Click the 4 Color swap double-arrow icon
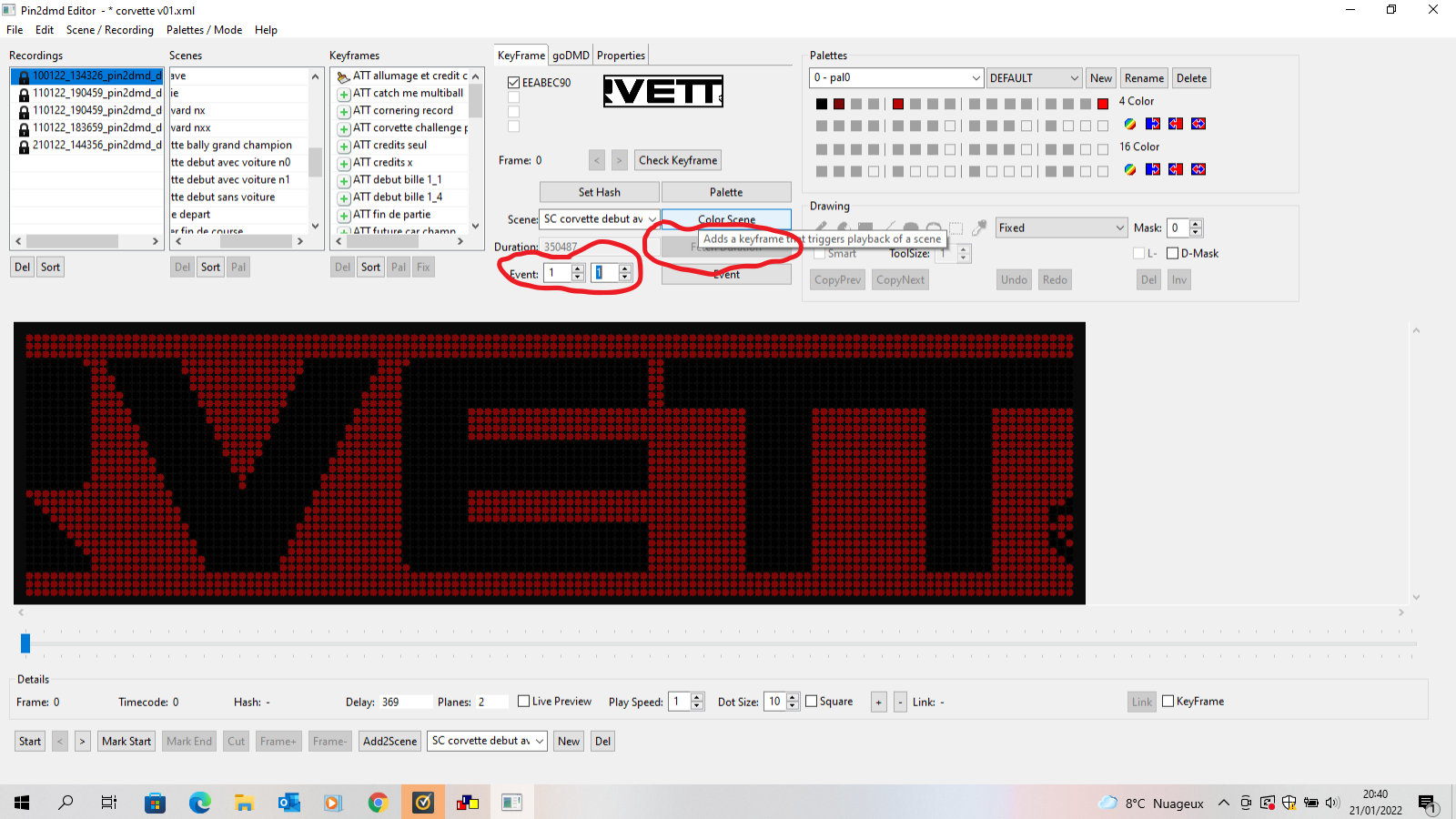The width and height of the screenshot is (1456, 819). pos(1198,124)
